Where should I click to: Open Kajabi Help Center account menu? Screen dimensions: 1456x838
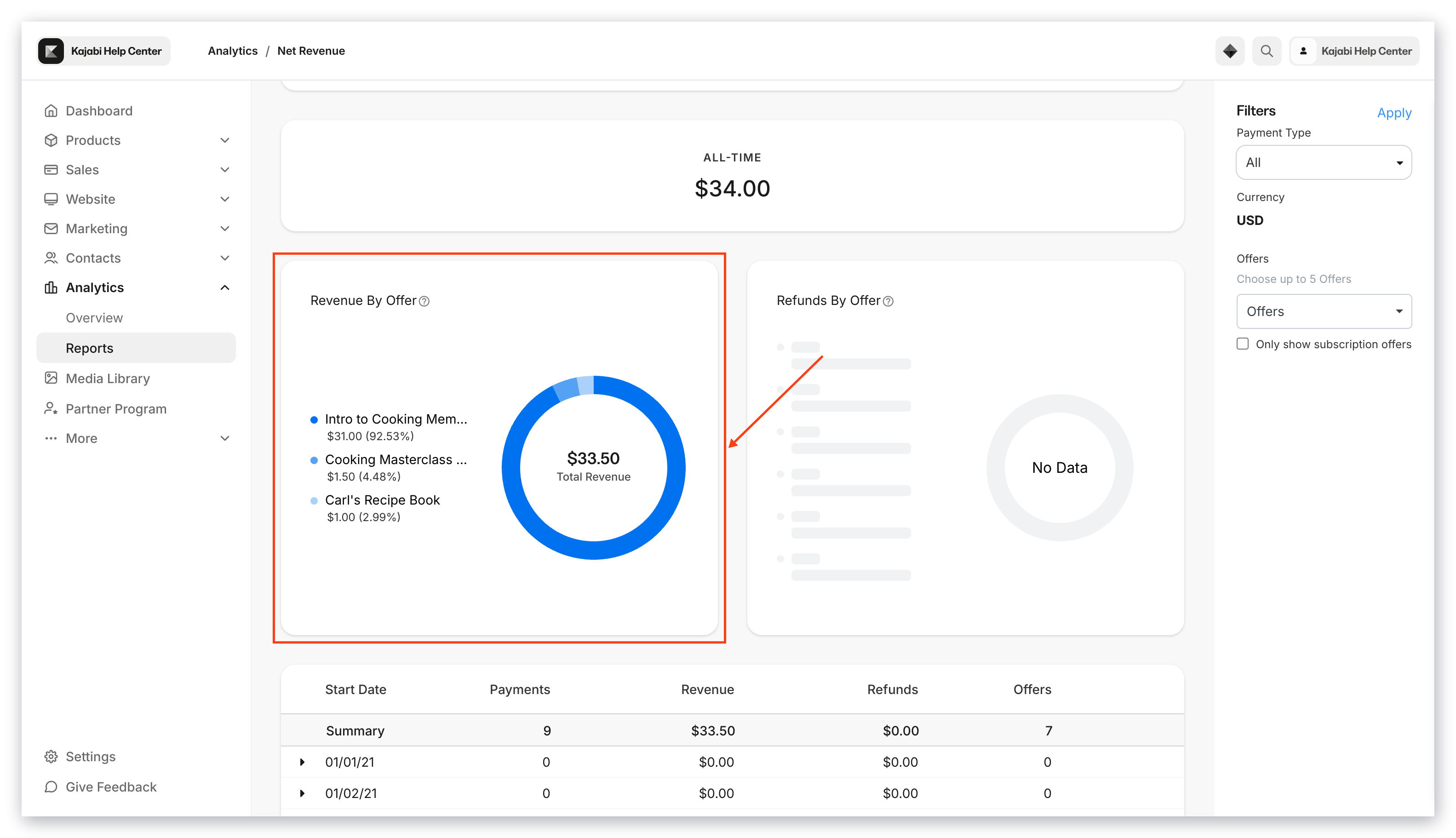pyautogui.click(x=1353, y=51)
